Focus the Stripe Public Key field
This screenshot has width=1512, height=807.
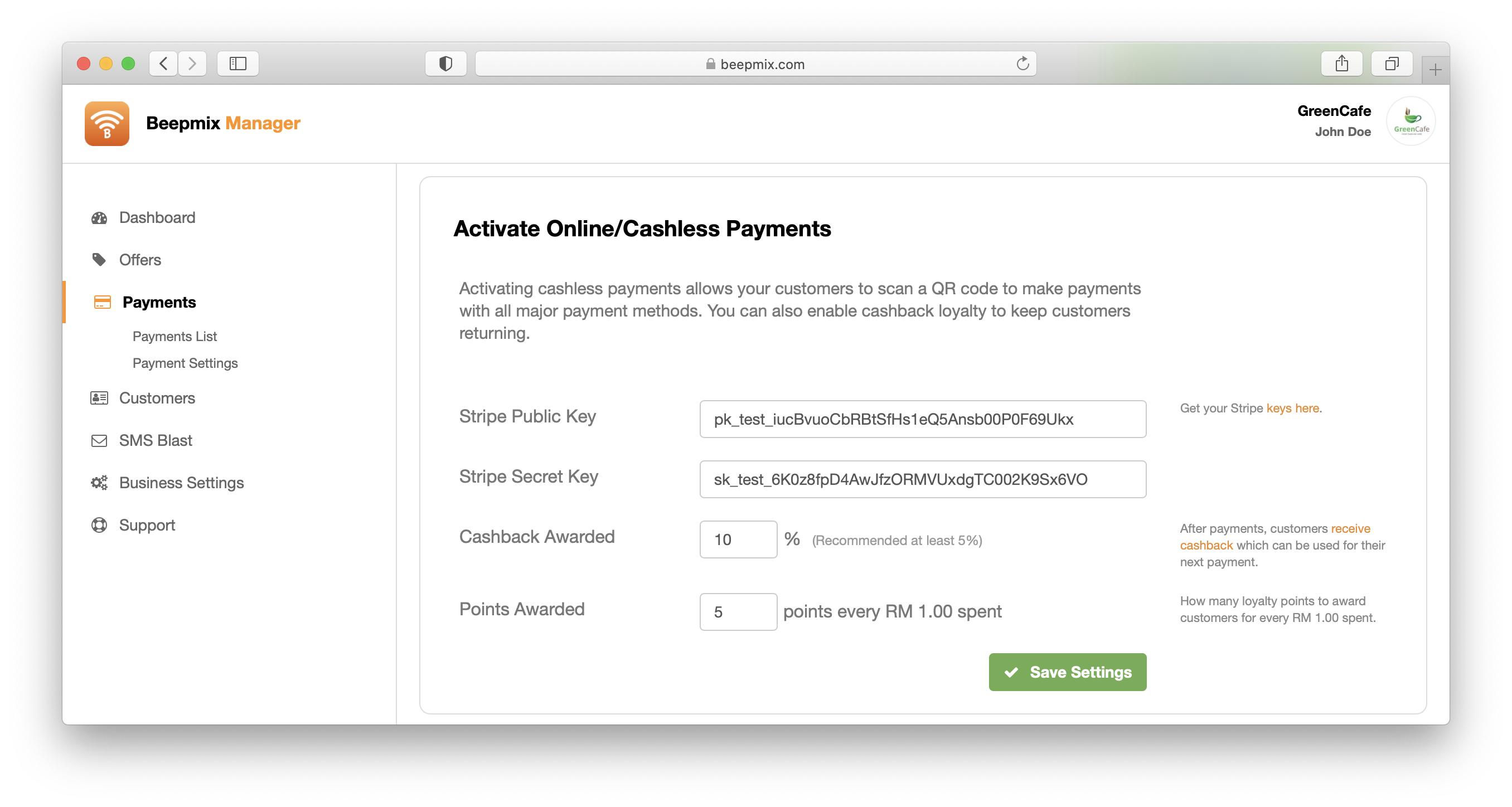(x=923, y=419)
